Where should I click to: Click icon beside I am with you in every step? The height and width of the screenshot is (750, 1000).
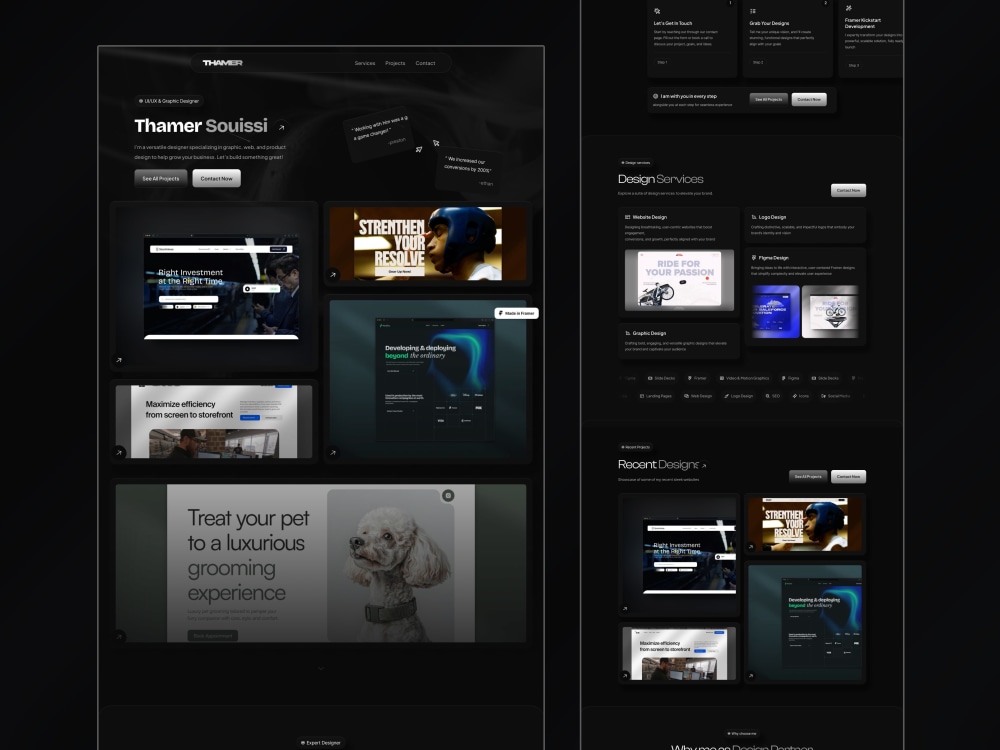coord(656,96)
